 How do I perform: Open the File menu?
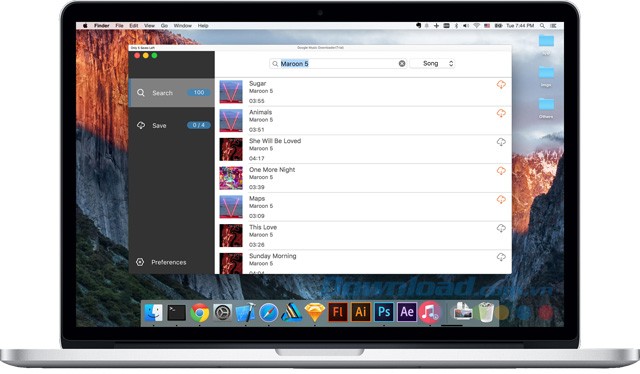click(119, 25)
